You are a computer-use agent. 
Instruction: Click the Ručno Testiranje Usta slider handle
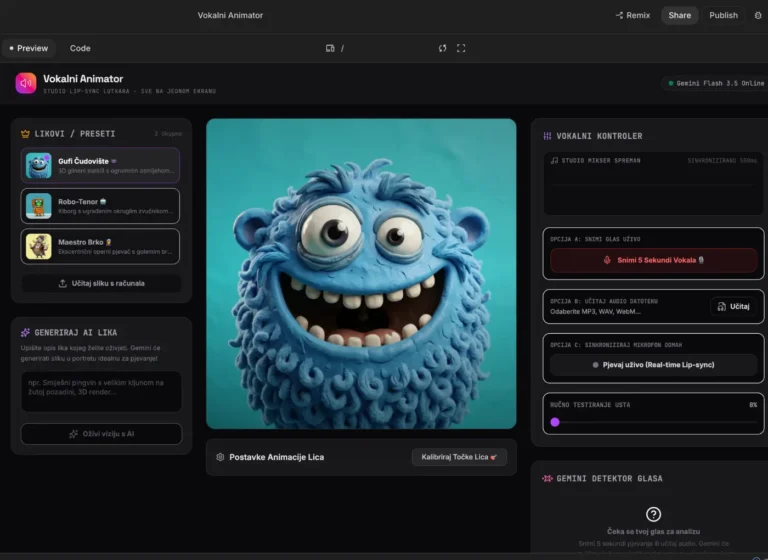pos(555,422)
